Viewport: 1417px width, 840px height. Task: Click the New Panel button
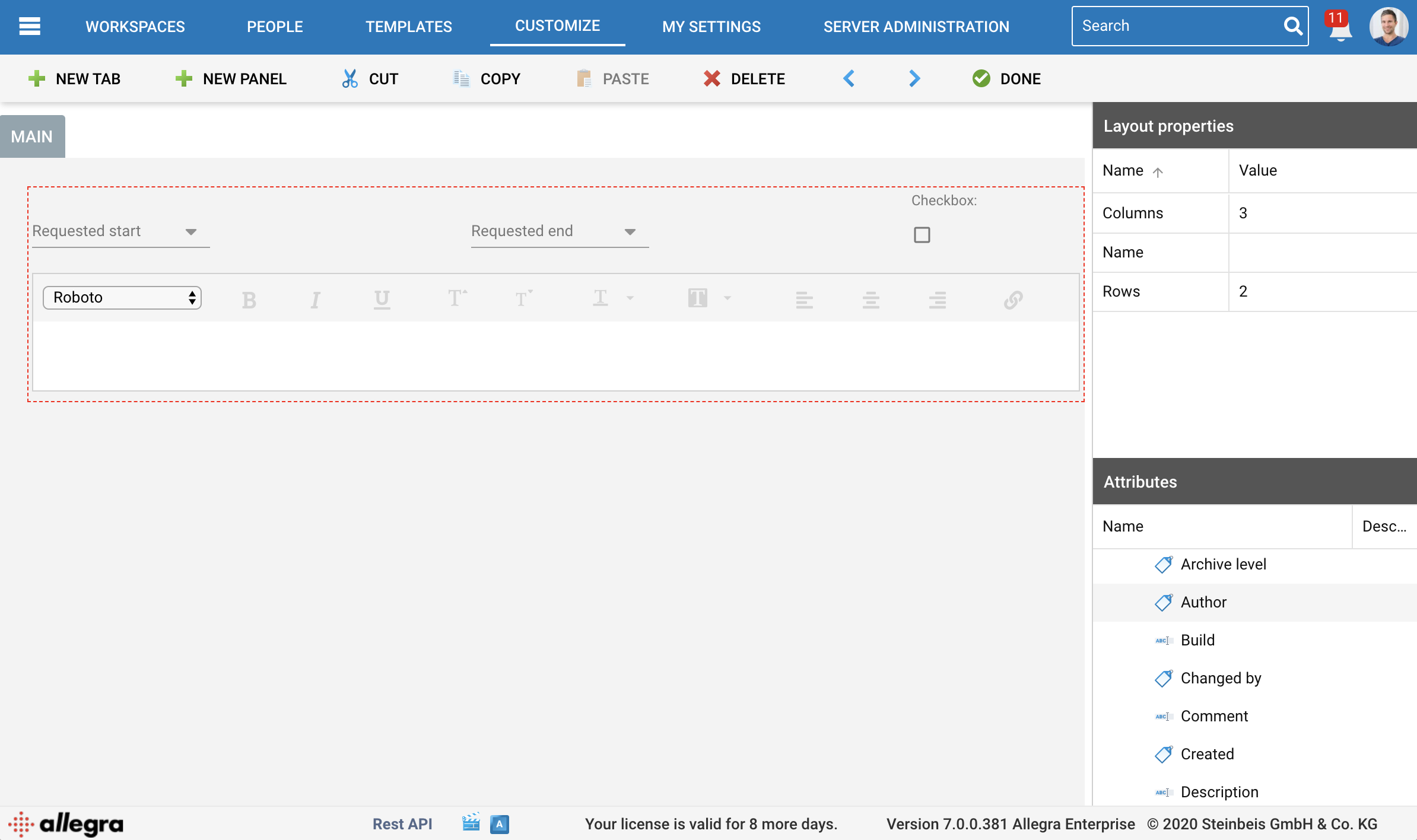point(231,79)
